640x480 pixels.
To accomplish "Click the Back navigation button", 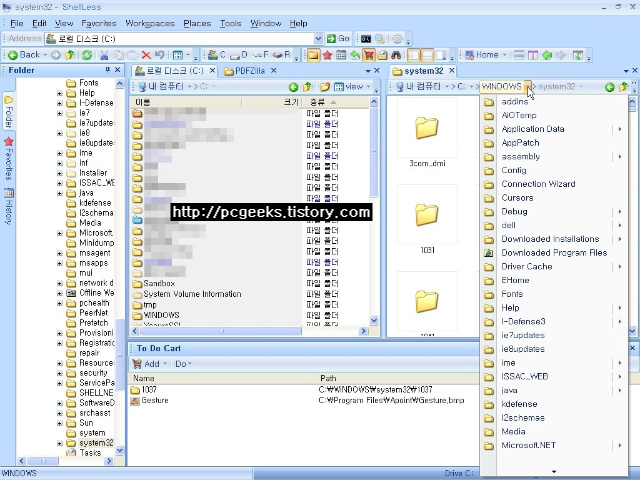I will (23, 55).
